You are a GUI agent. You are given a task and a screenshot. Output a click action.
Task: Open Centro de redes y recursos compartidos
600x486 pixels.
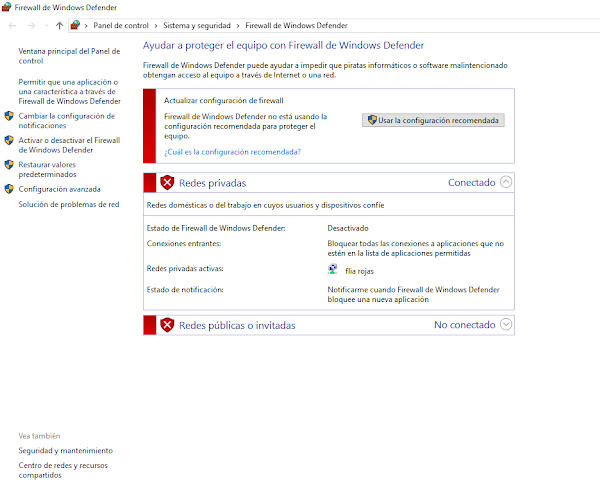(x=63, y=470)
